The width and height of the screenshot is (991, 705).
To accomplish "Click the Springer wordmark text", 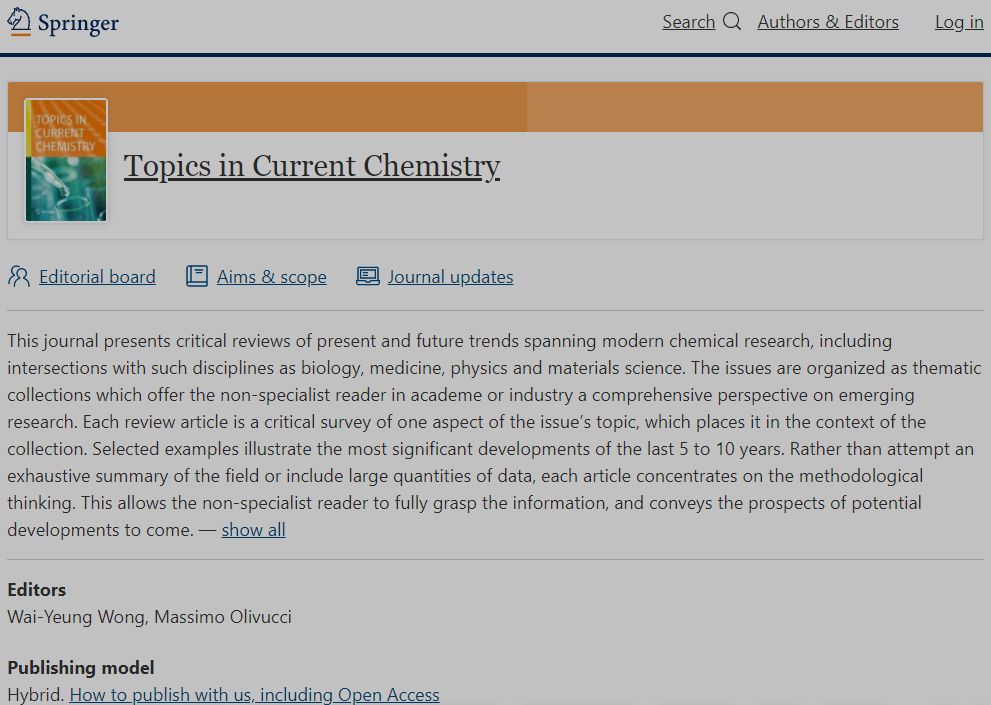I will pyautogui.click(x=78, y=23).
